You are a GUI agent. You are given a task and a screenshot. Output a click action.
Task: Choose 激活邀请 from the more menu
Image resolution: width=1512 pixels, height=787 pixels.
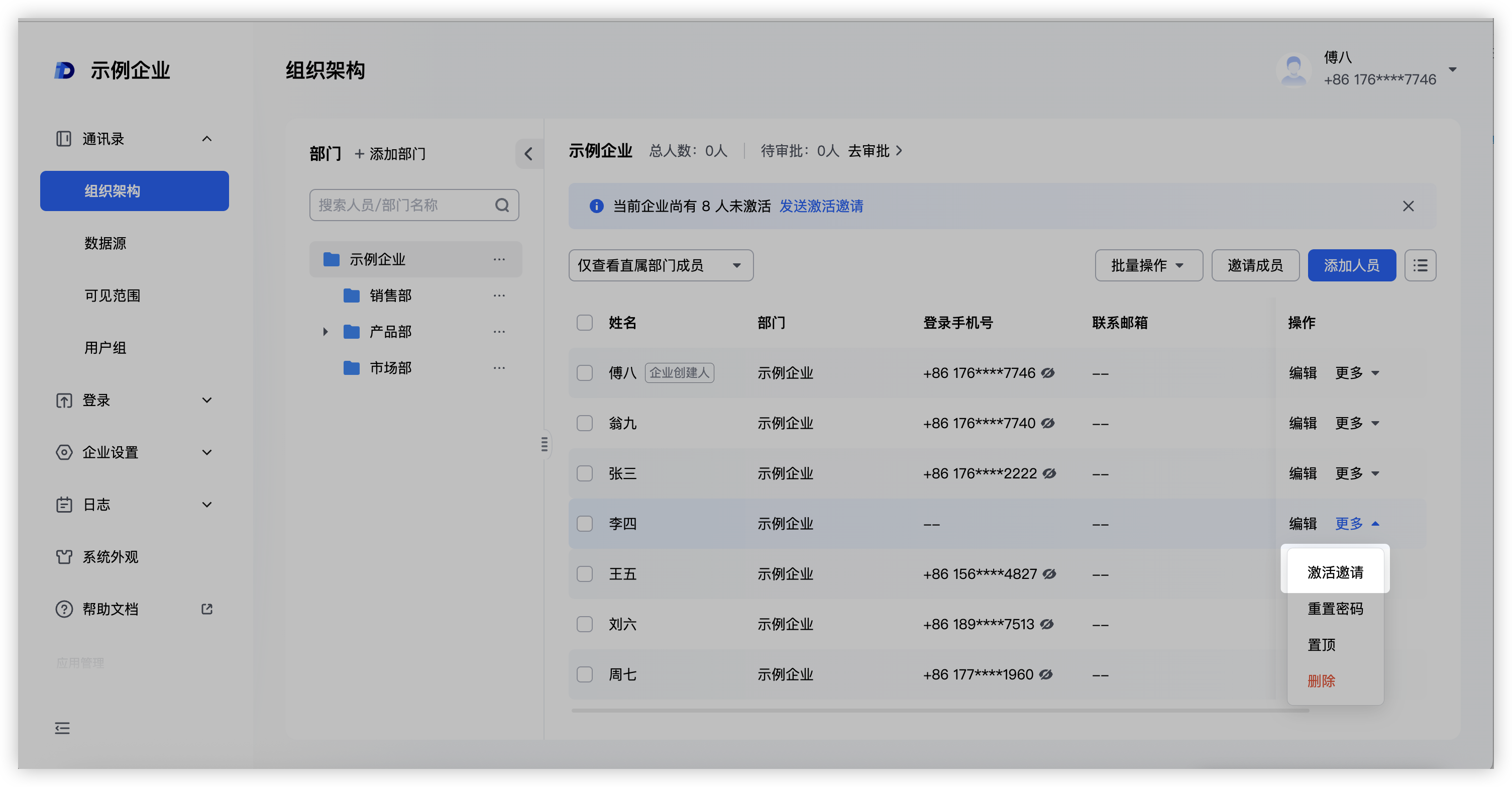(x=1335, y=572)
